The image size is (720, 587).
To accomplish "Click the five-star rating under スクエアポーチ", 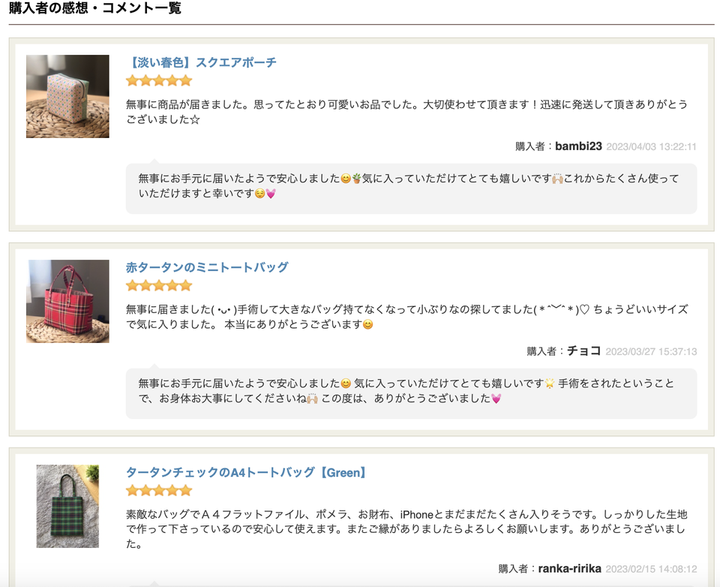I will coord(159,81).
